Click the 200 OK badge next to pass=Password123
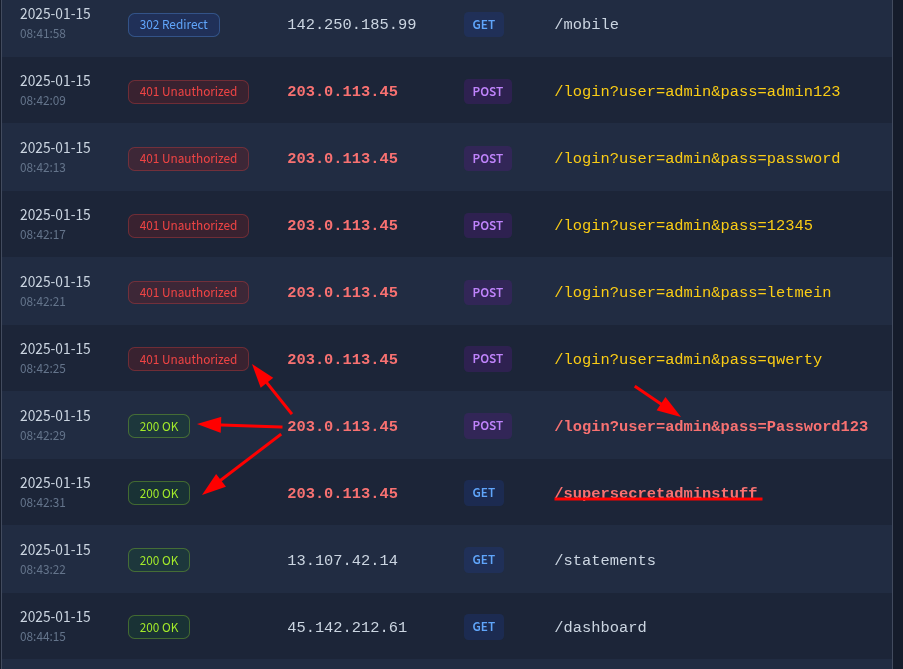903x669 pixels. click(x=158, y=426)
